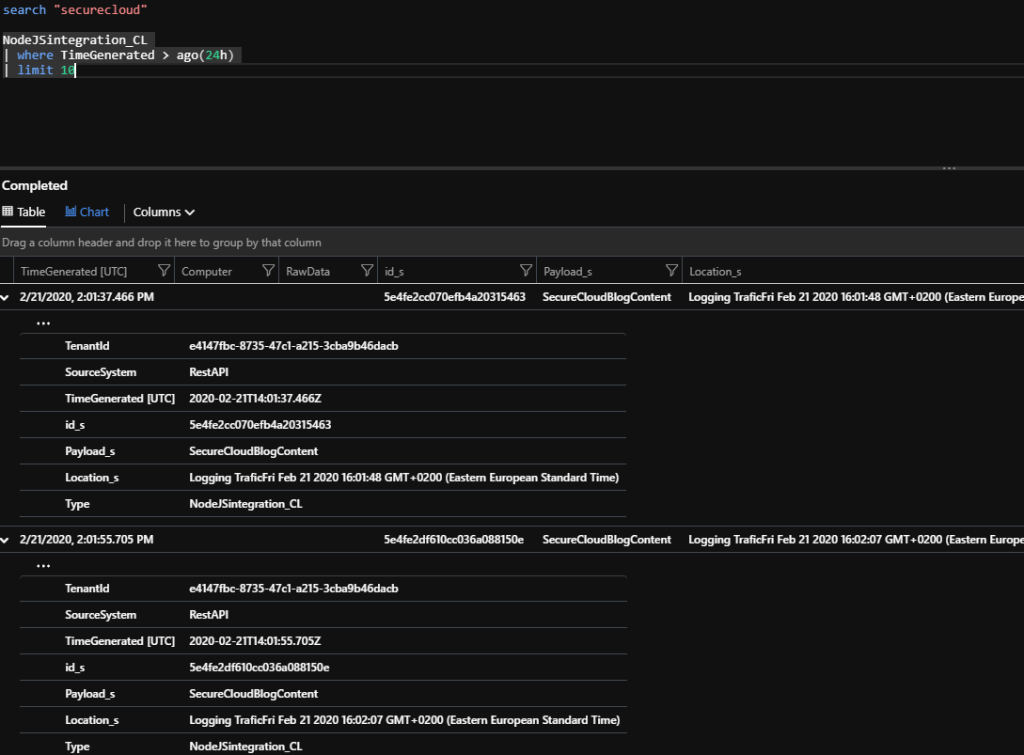Sort by the TimeGenerated [UTC] column header
This screenshot has height=755, width=1024.
tap(73, 271)
